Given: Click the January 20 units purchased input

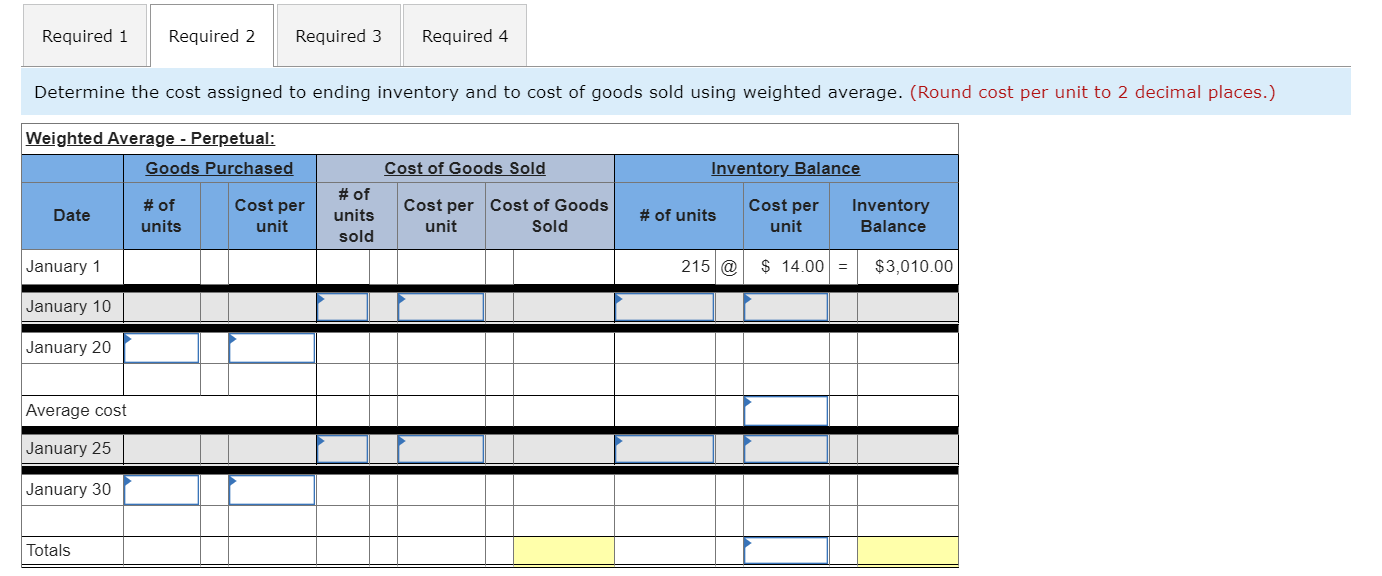Looking at the screenshot, I should pos(160,347).
